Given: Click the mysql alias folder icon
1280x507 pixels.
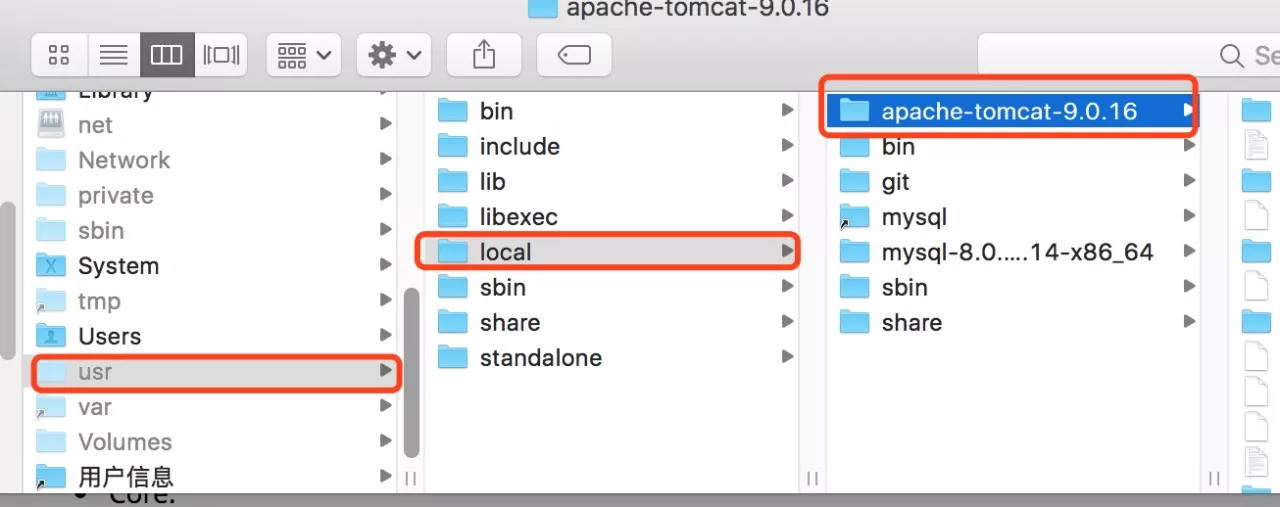Looking at the screenshot, I should tap(854, 217).
